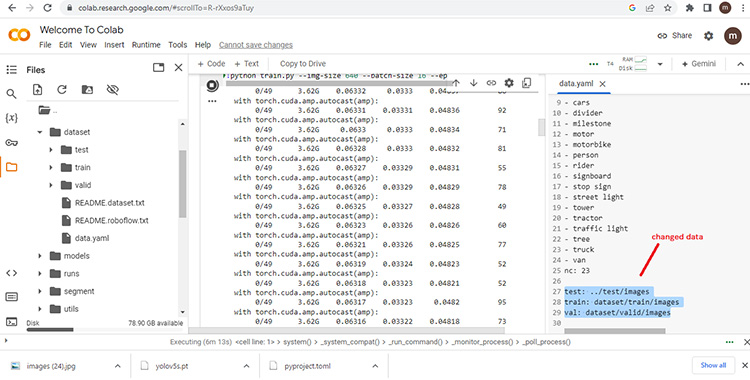Expand the segment folder
The width and height of the screenshot is (750, 380).
point(40,291)
